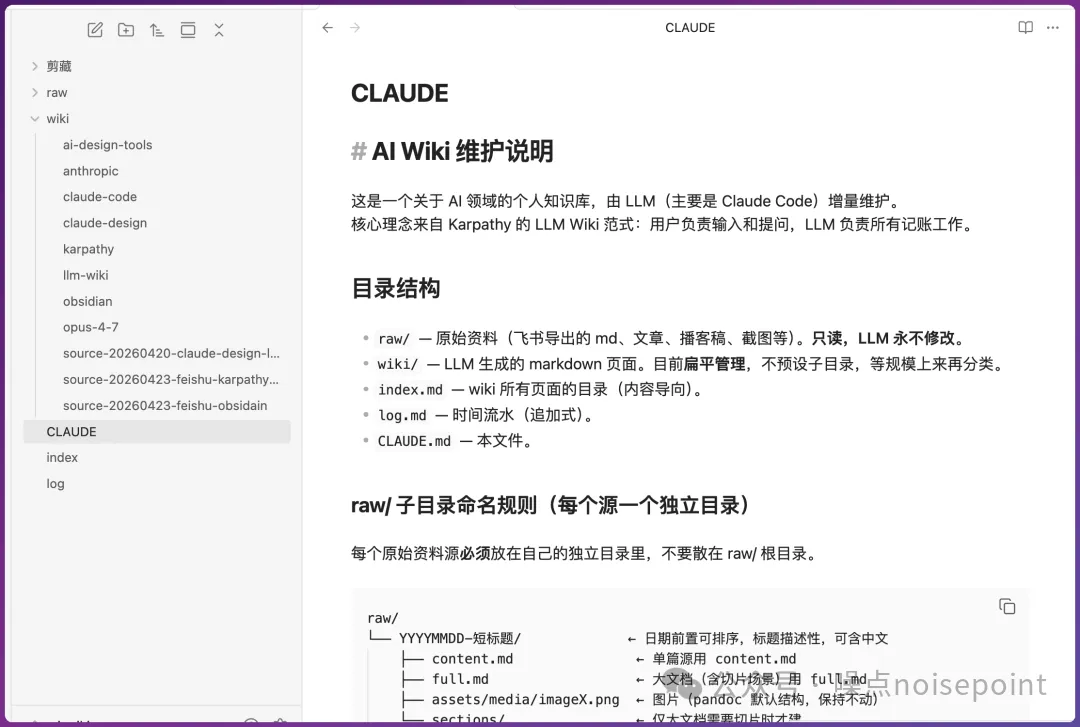Open source-20260420-claude-design note

171,354
